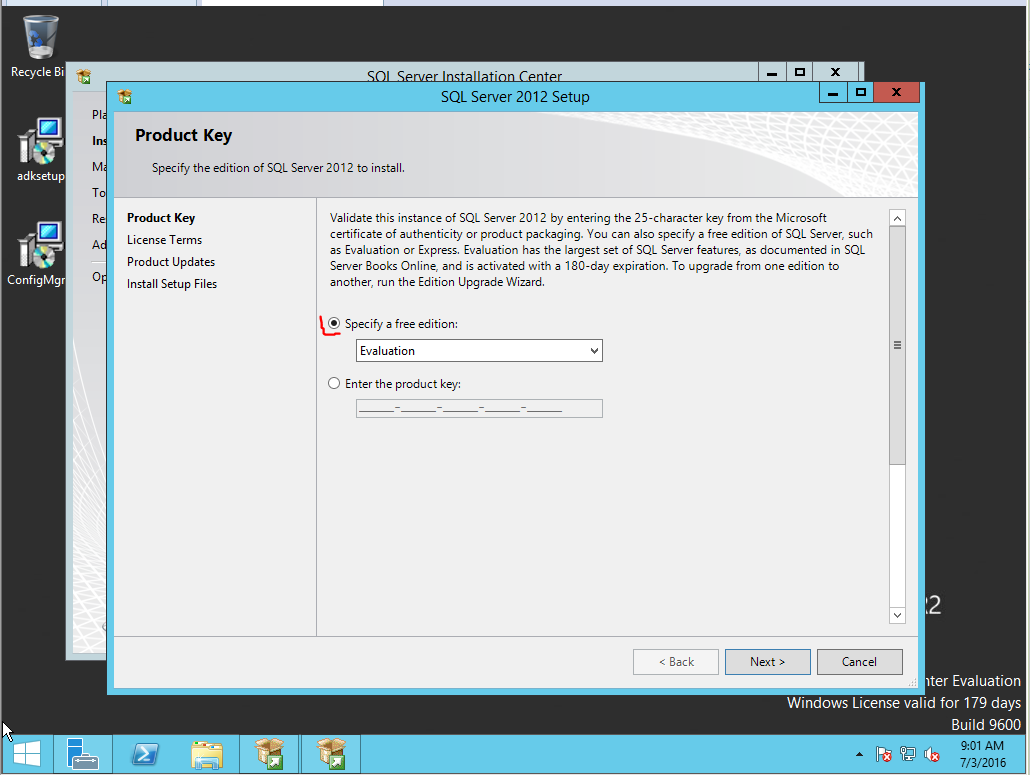
Task: Launch Server Manager from the taskbar
Action: pyautogui.click(x=82, y=754)
